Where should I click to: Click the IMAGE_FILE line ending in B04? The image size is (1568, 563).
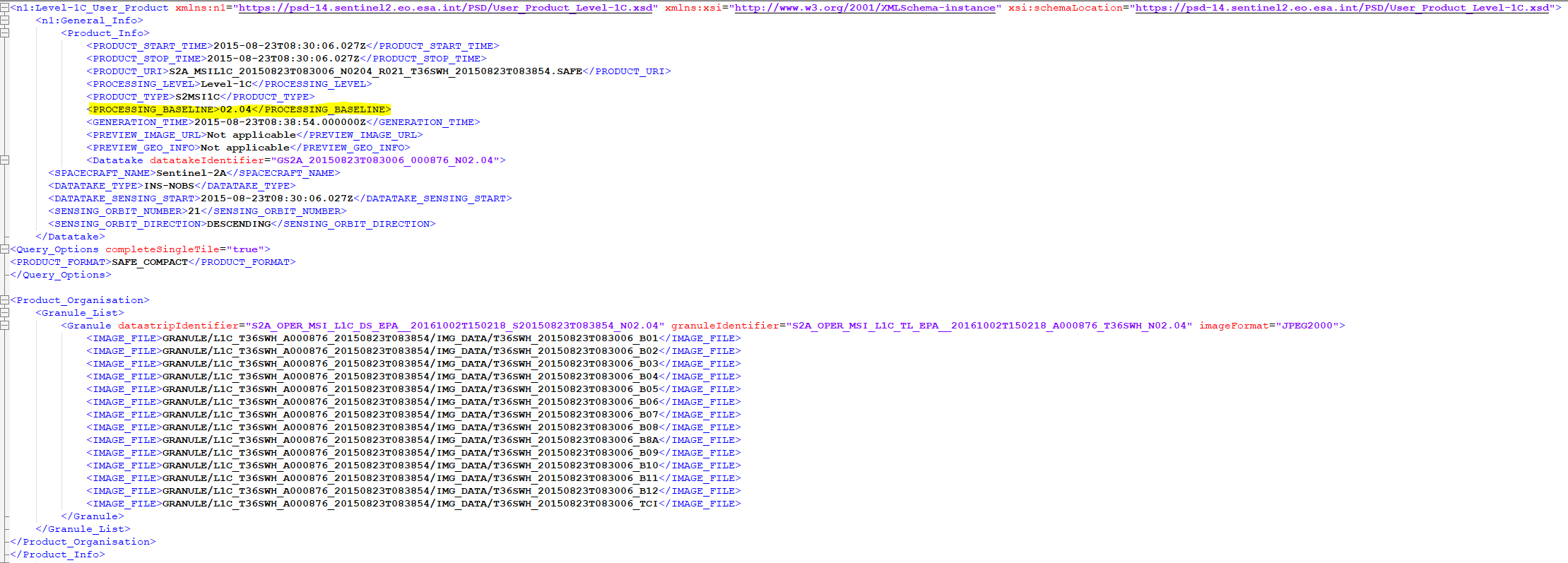coord(413,377)
